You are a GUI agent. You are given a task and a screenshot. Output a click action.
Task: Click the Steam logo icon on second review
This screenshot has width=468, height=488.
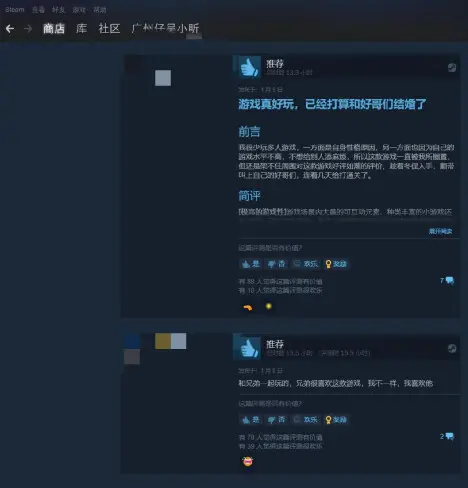point(452,348)
